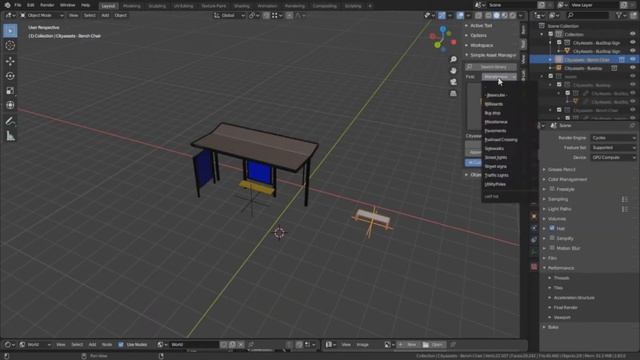Toggle X-ray mode in header
640x360 pixels.
pos(478,16)
